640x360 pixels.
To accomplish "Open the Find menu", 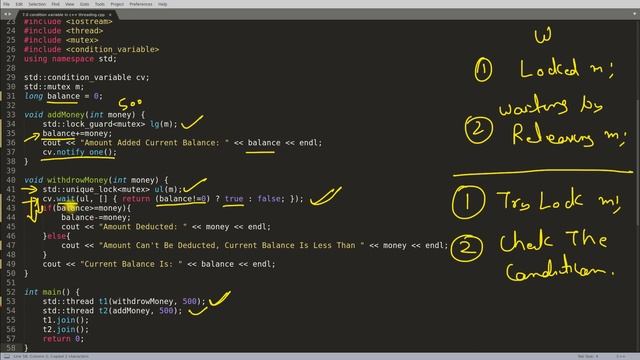I will pos(56,4).
